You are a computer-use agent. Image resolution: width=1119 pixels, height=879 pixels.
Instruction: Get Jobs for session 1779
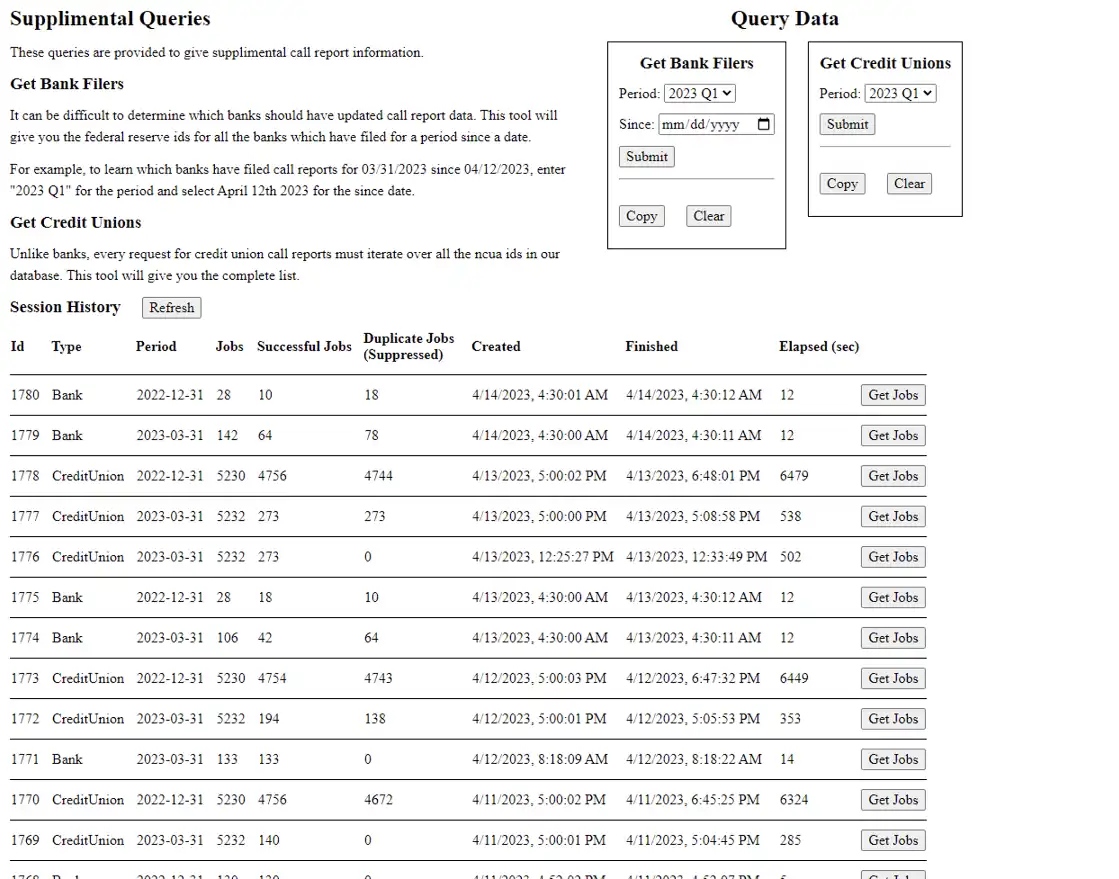893,435
